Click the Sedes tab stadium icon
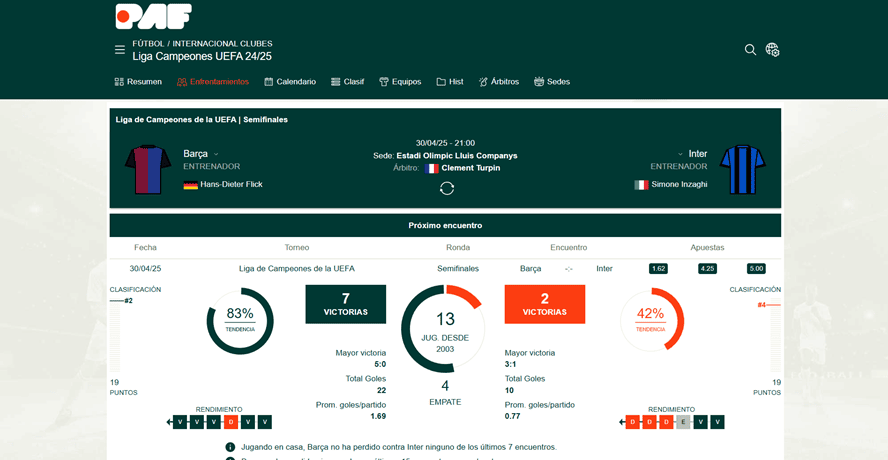 [539, 82]
